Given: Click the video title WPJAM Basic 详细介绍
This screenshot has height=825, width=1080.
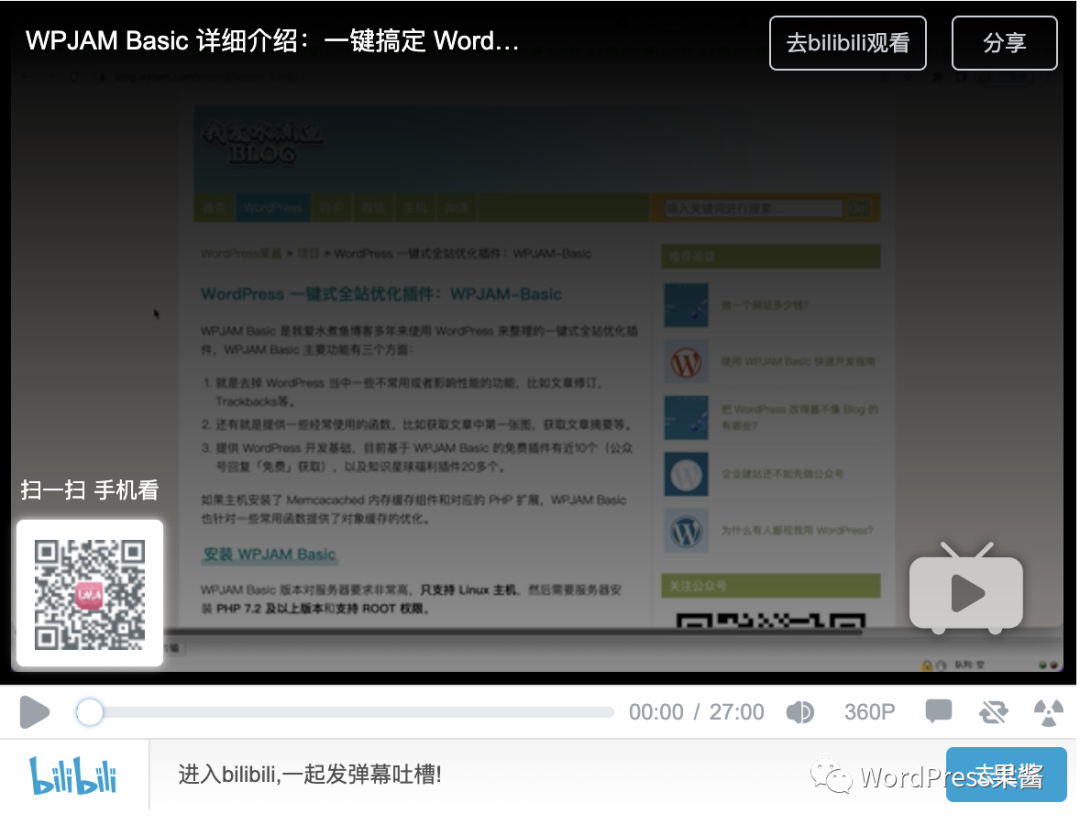Looking at the screenshot, I should (272, 41).
